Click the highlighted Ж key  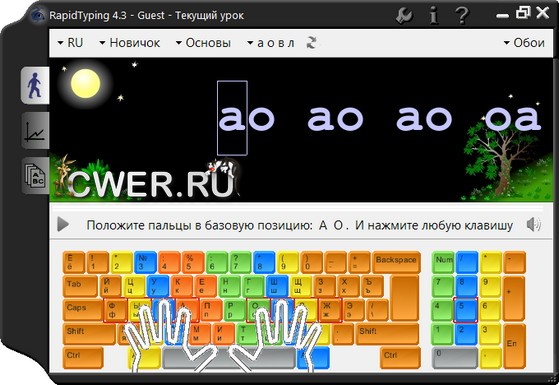pyautogui.click(x=330, y=310)
